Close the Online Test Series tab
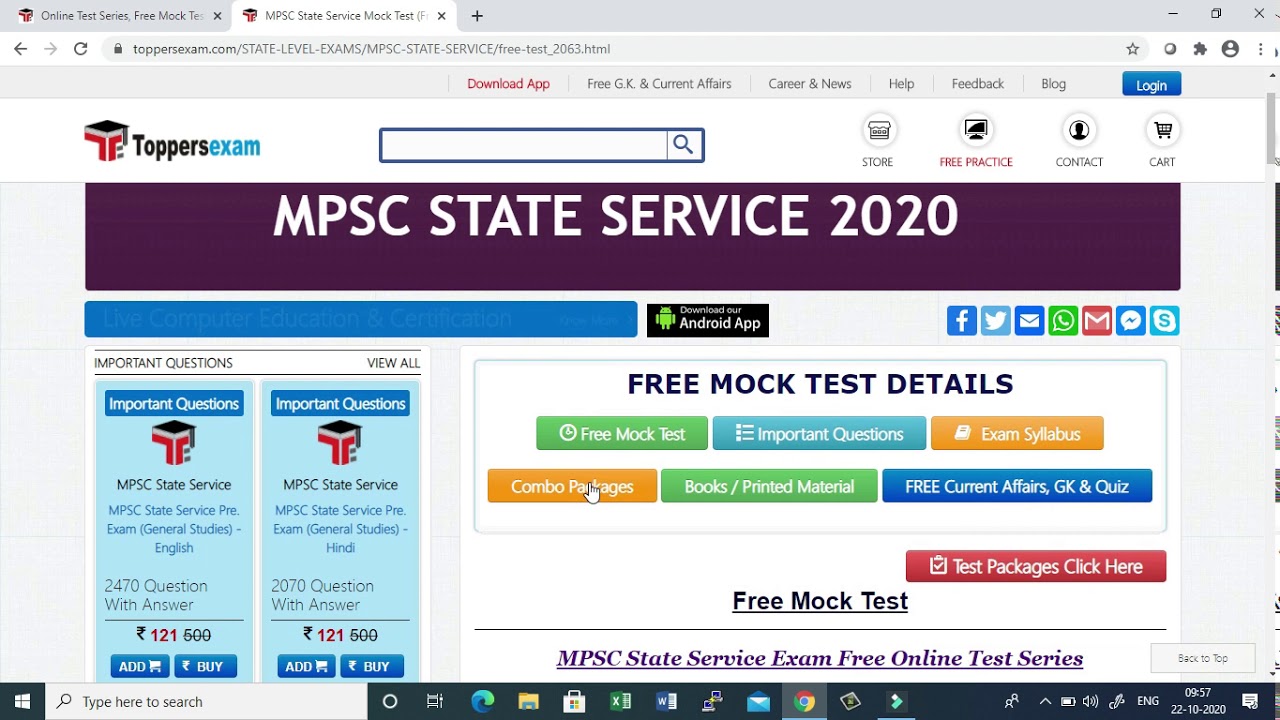The height and width of the screenshot is (720, 1280). [x=217, y=16]
